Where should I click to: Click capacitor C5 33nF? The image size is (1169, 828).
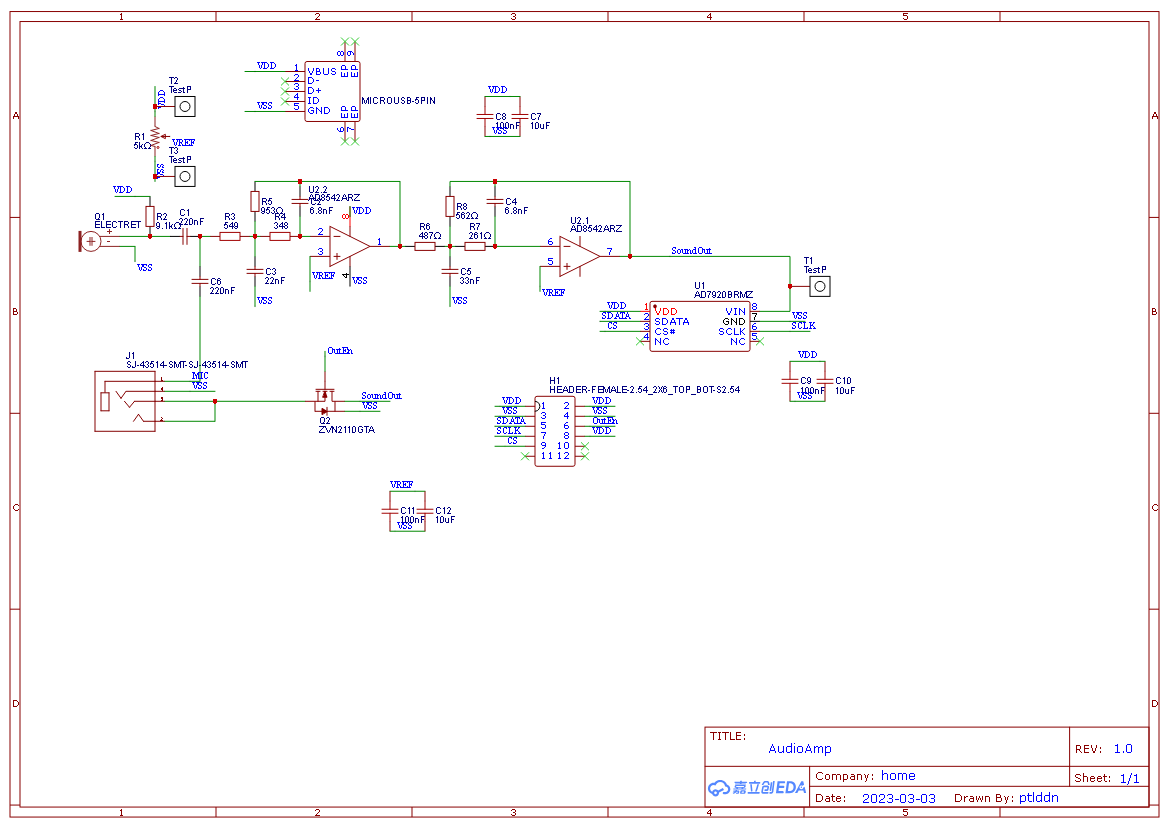pos(450,271)
